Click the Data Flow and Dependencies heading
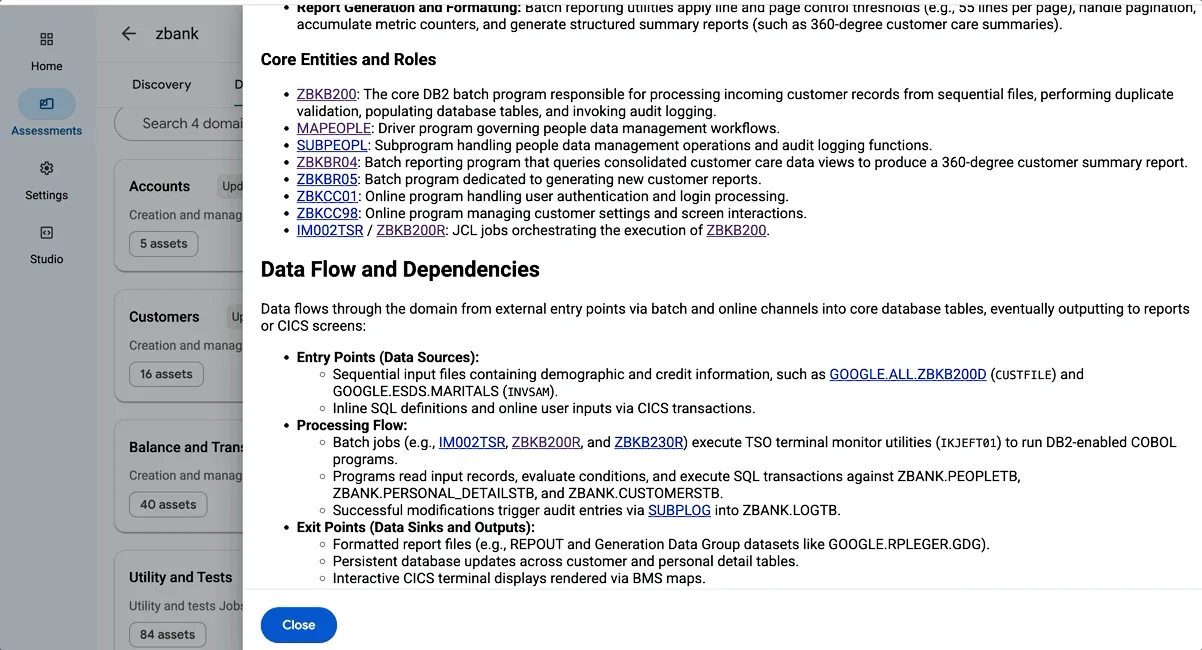Screen dimensions: 1202x650 400,270
